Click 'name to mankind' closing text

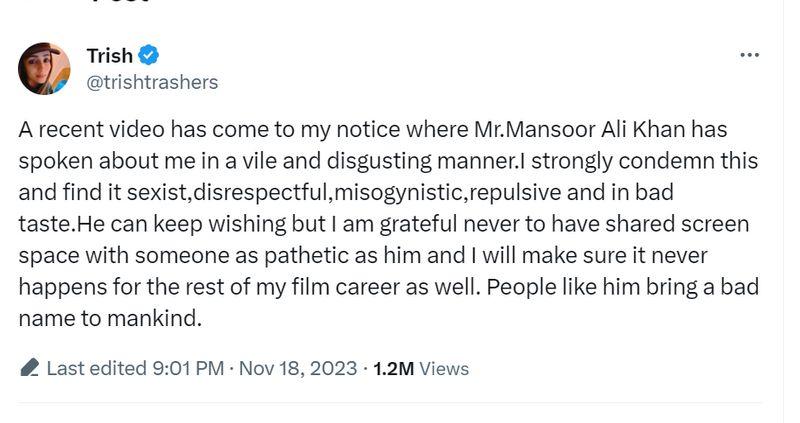[x=110, y=319]
